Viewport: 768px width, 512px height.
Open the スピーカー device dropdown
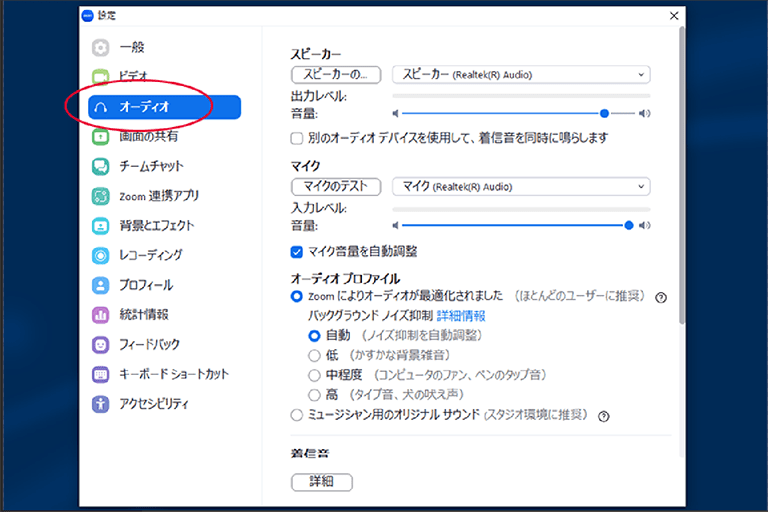[521, 75]
